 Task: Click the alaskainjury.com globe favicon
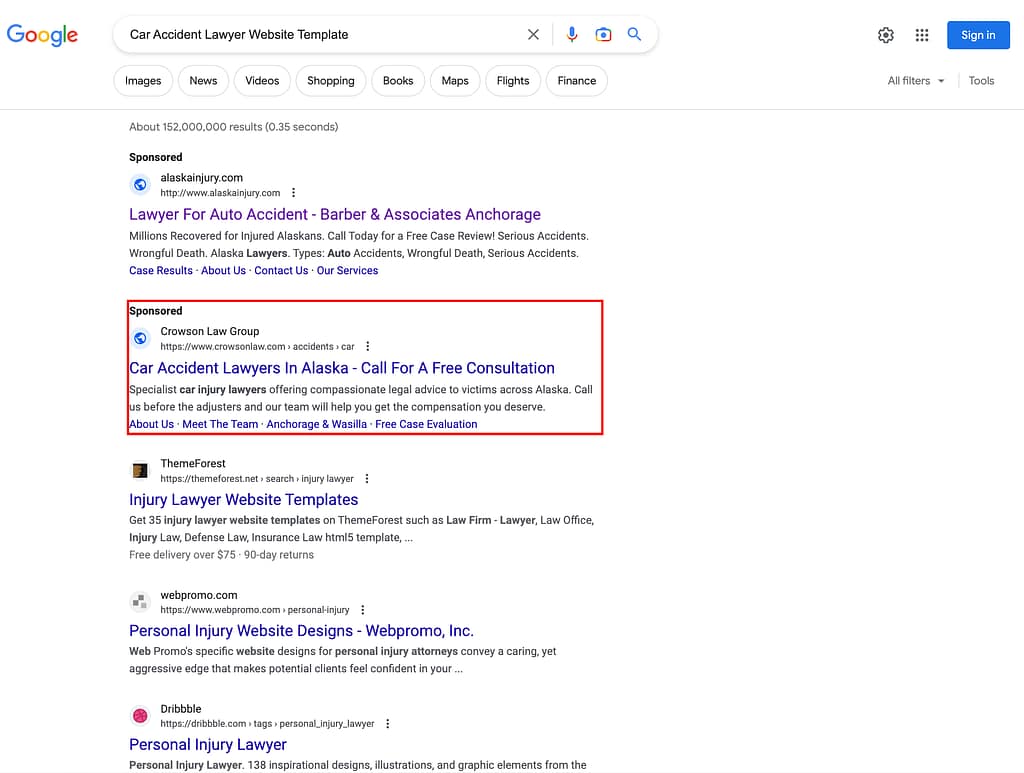[140, 185]
